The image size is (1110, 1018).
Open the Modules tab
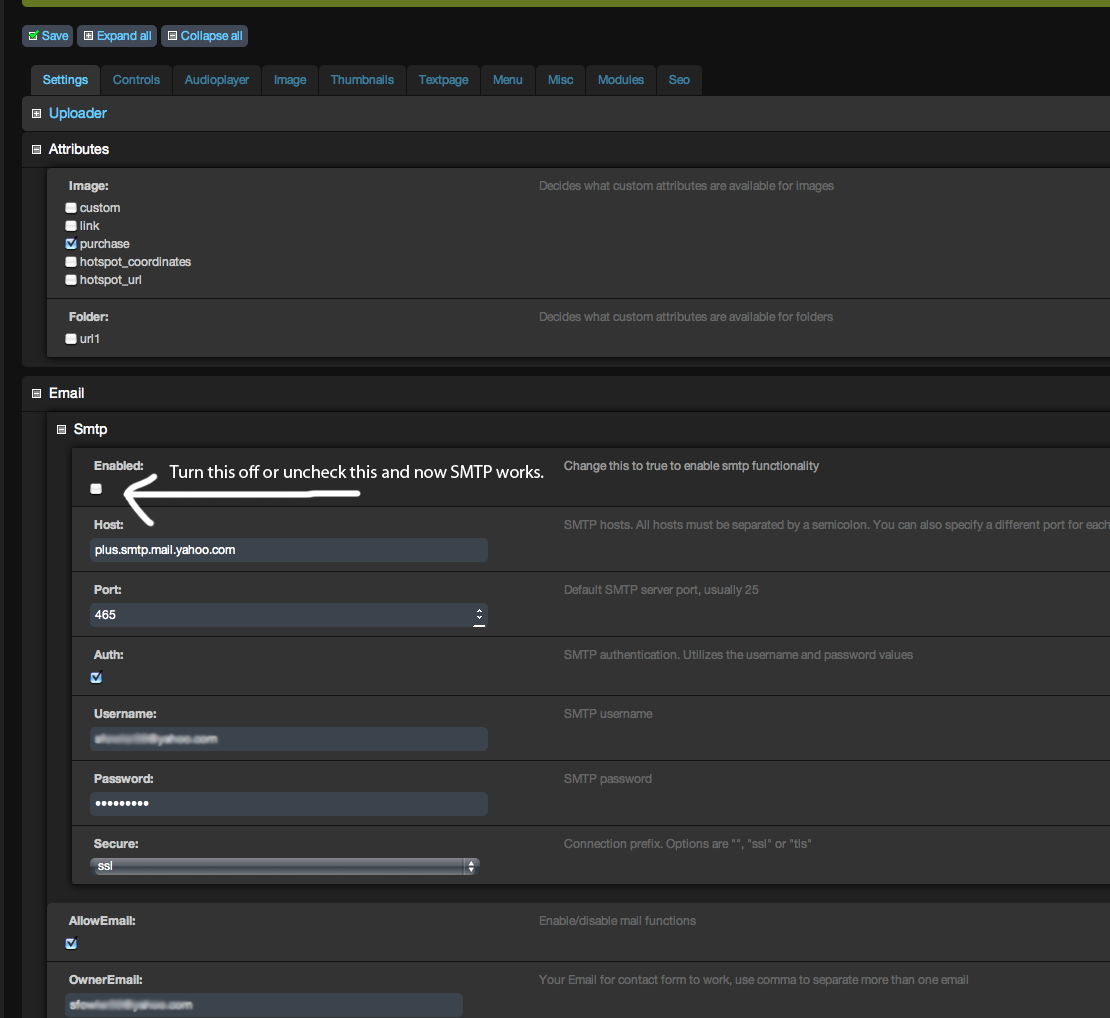pyautogui.click(x=621, y=80)
